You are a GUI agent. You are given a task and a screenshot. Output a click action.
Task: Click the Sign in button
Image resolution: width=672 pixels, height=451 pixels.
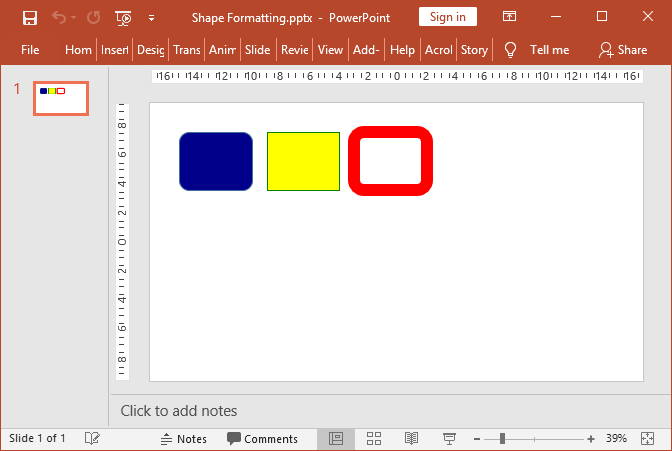[447, 17]
